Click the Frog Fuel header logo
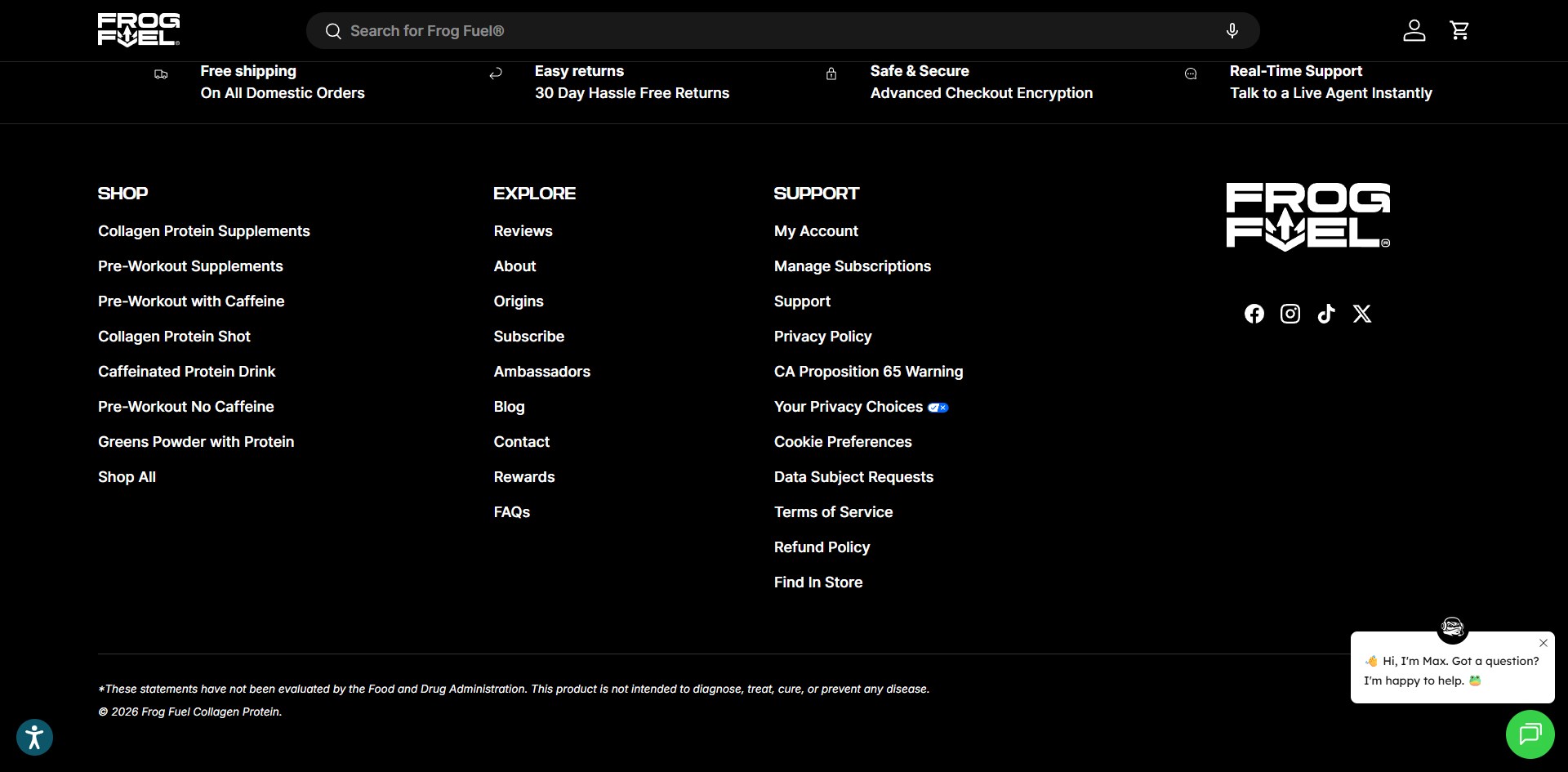 (139, 30)
